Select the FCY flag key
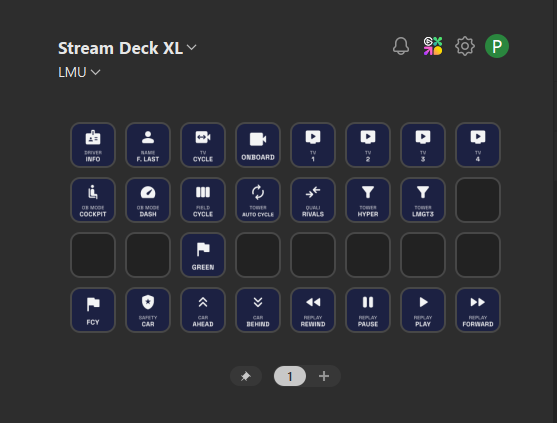The height and width of the screenshot is (423, 557). (93, 310)
